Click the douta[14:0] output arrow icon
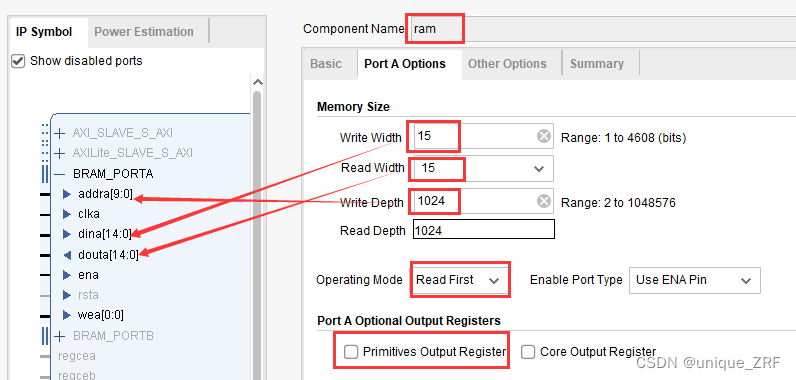Viewport: 796px width, 380px height. (x=67, y=255)
